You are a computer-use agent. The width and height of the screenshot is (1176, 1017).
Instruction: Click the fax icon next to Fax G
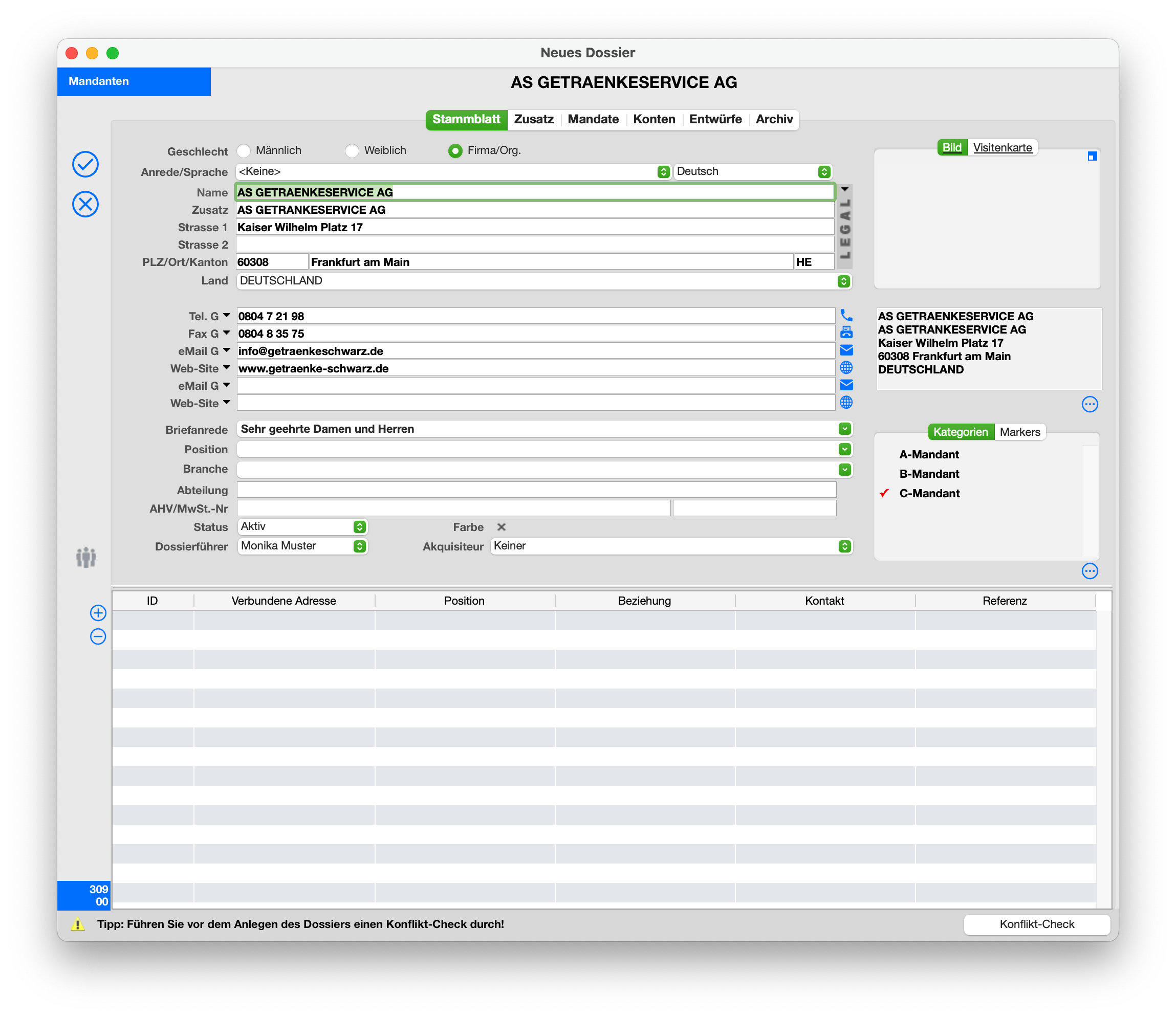(x=846, y=333)
